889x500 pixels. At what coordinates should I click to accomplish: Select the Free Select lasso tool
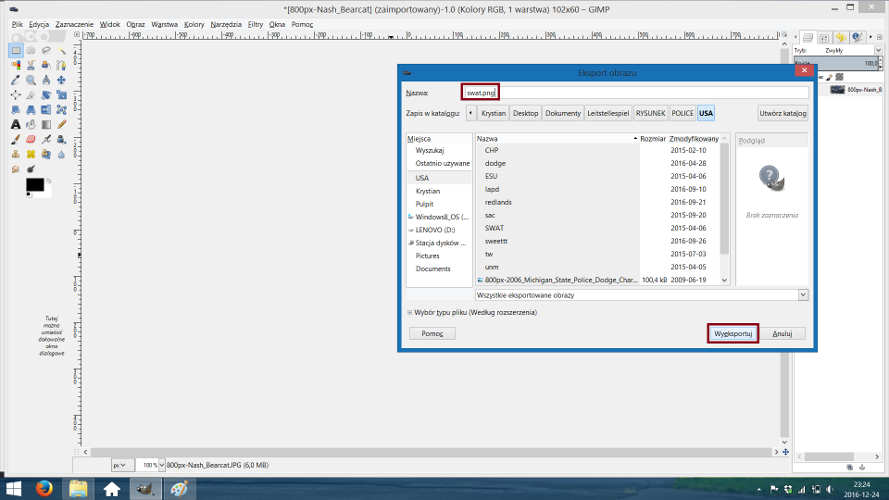tap(46, 50)
